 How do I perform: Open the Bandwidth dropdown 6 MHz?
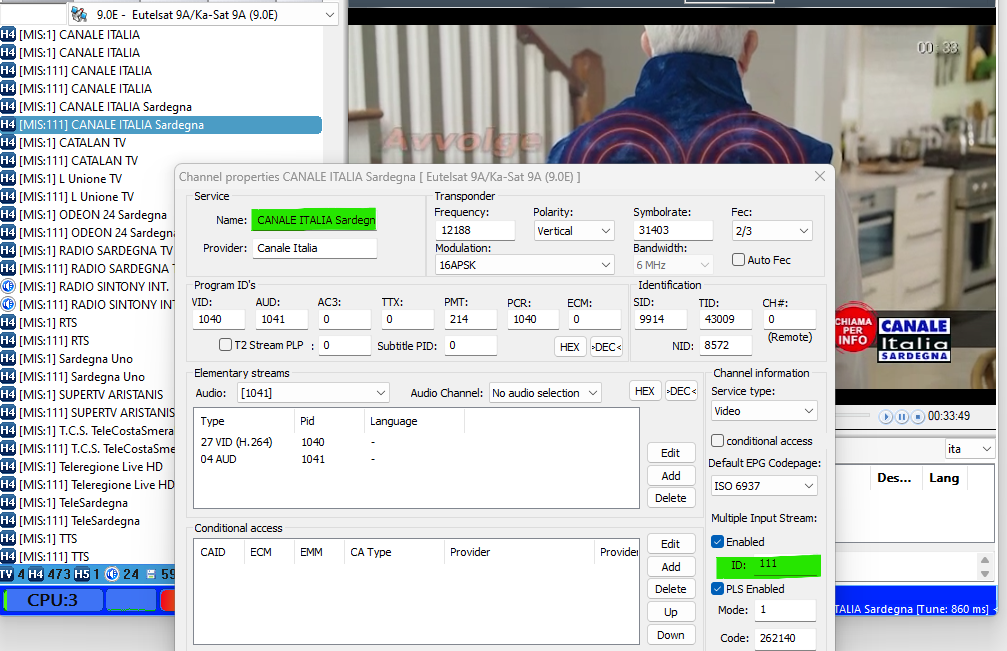[672, 265]
